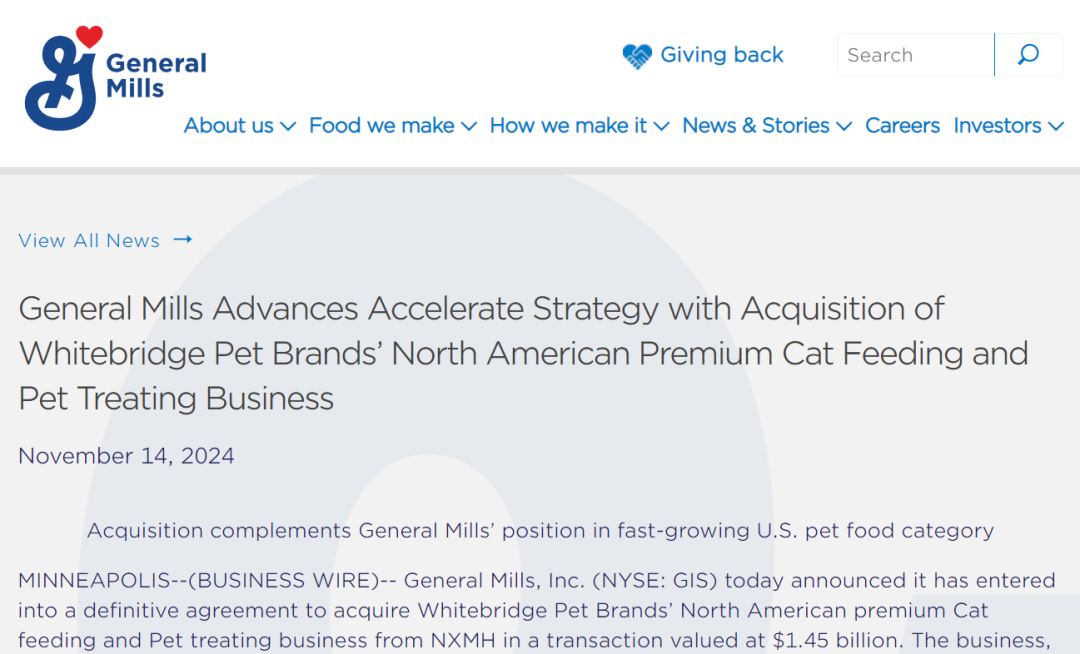Expand the News & Stories chevron
1080x654 pixels.
click(844, 126)
